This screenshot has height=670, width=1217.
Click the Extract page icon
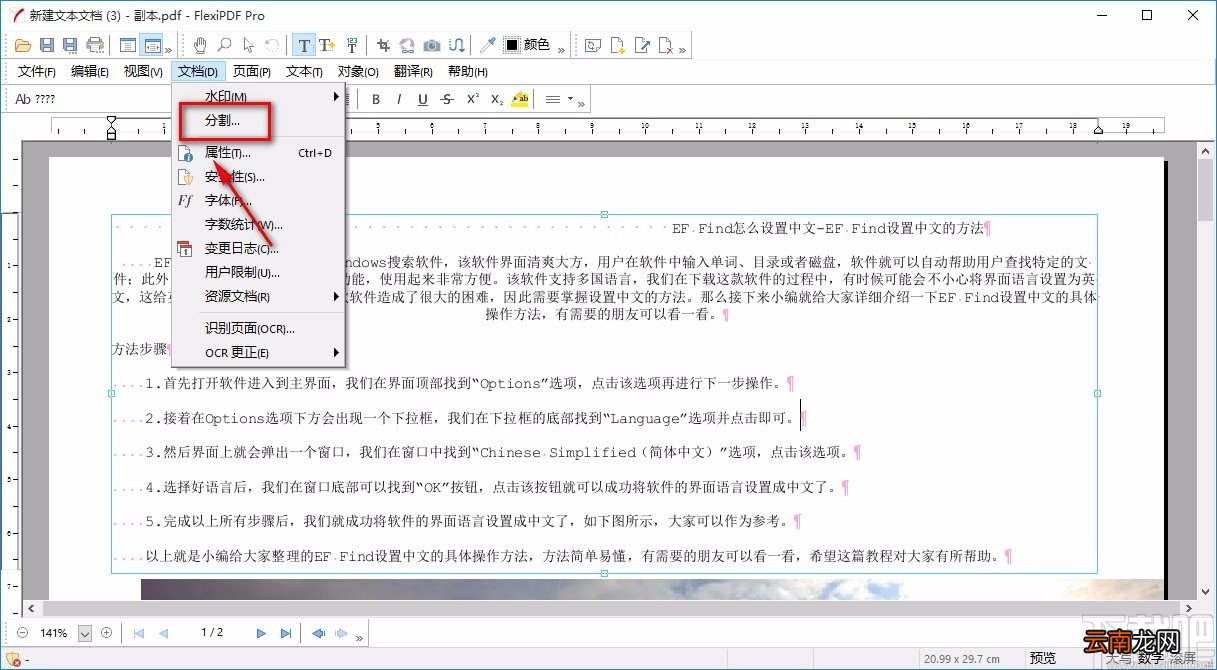click(641, 45)
